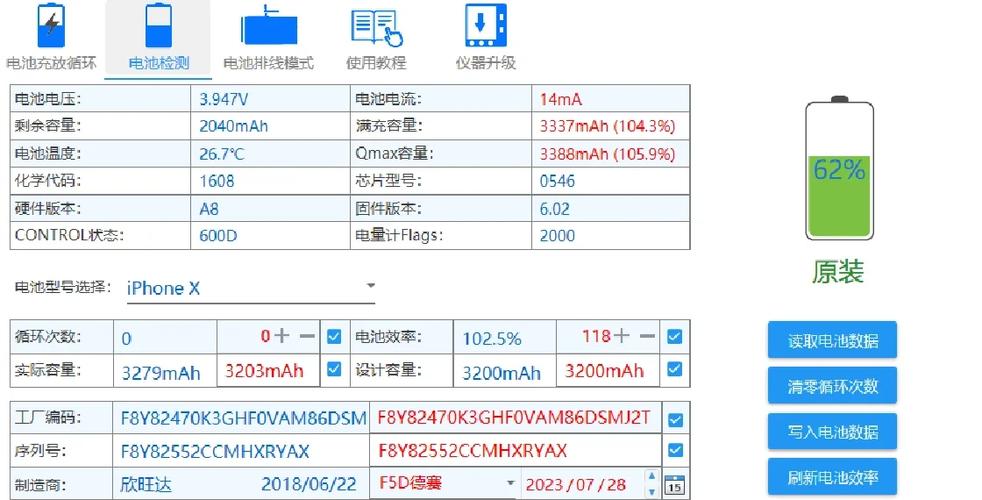Click the date up arrow next to 2023/07/28

pos(652,477)
